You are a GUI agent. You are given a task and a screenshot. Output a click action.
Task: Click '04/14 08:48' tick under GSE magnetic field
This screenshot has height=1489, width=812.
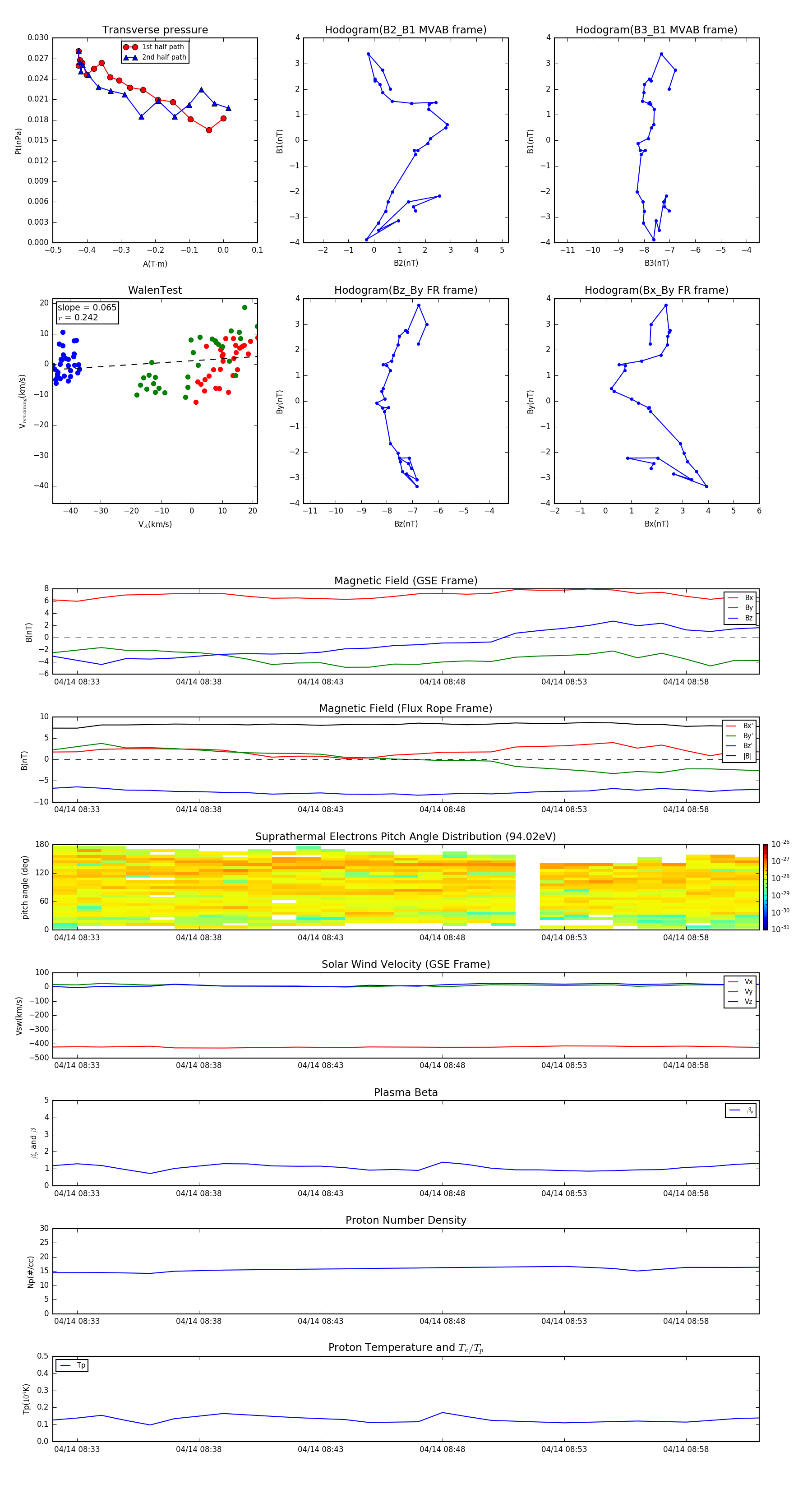coord(442,682)
